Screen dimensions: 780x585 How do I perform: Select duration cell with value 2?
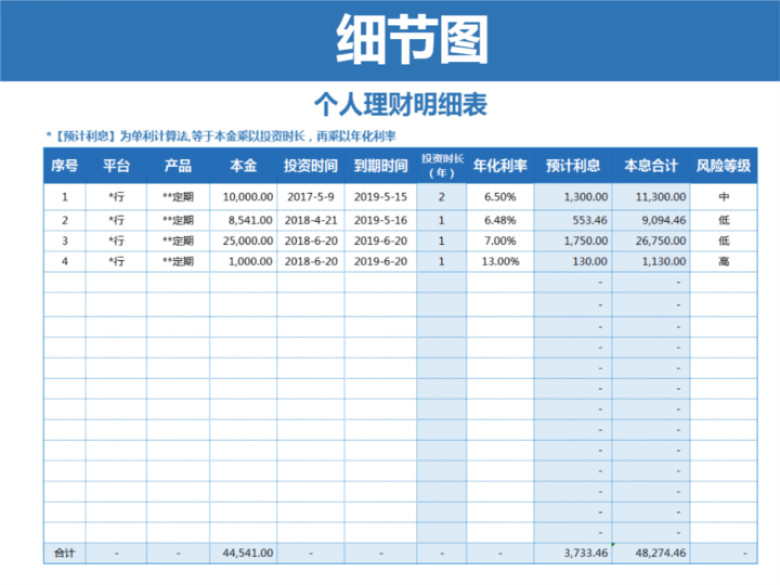coord(442,197)
